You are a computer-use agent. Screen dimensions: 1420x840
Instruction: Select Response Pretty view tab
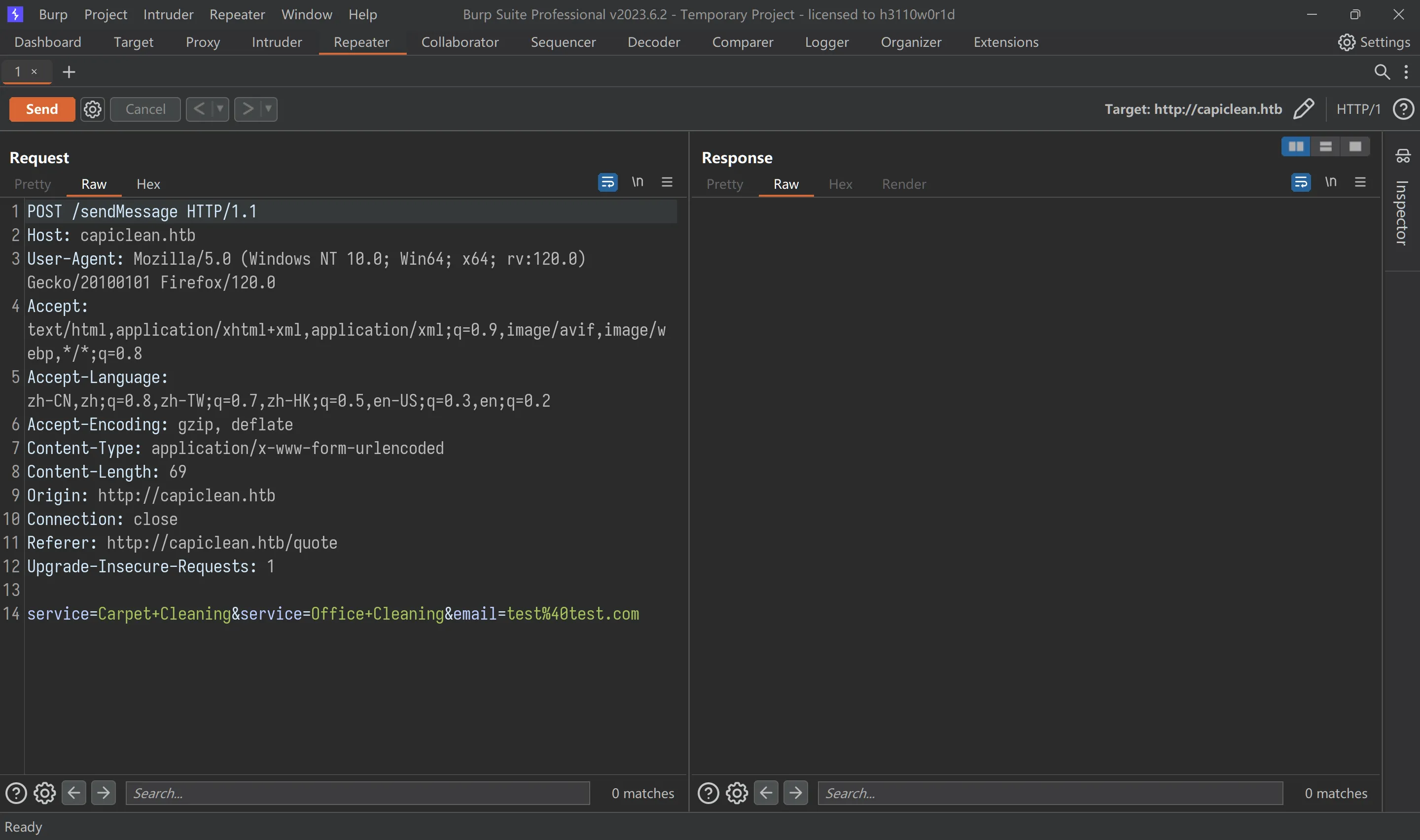724,184
